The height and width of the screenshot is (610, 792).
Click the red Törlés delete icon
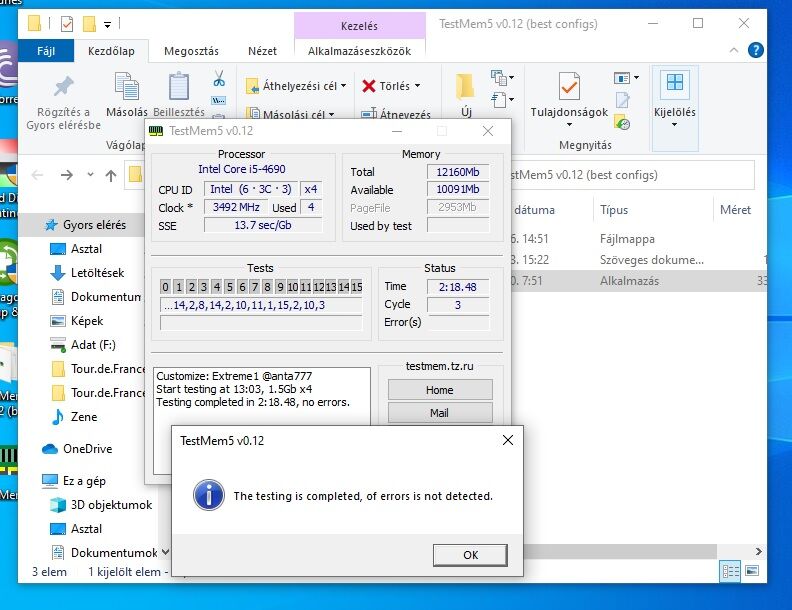tap(369, 86)
